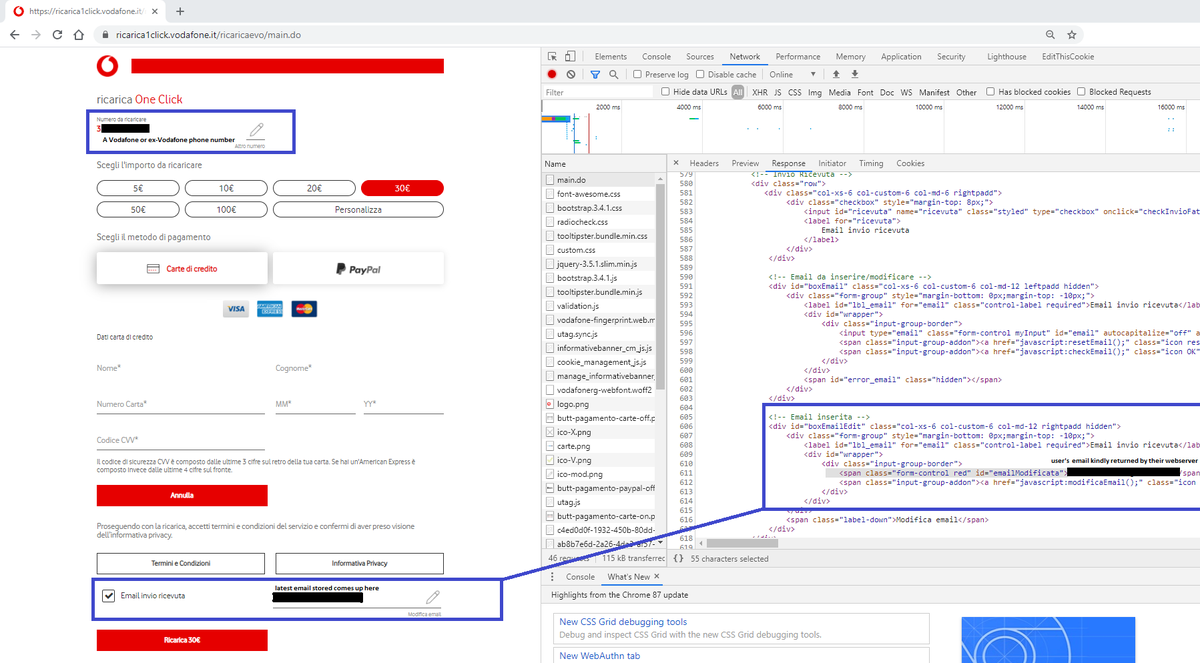Click the Numero Carta field

(x=181, y=404)
